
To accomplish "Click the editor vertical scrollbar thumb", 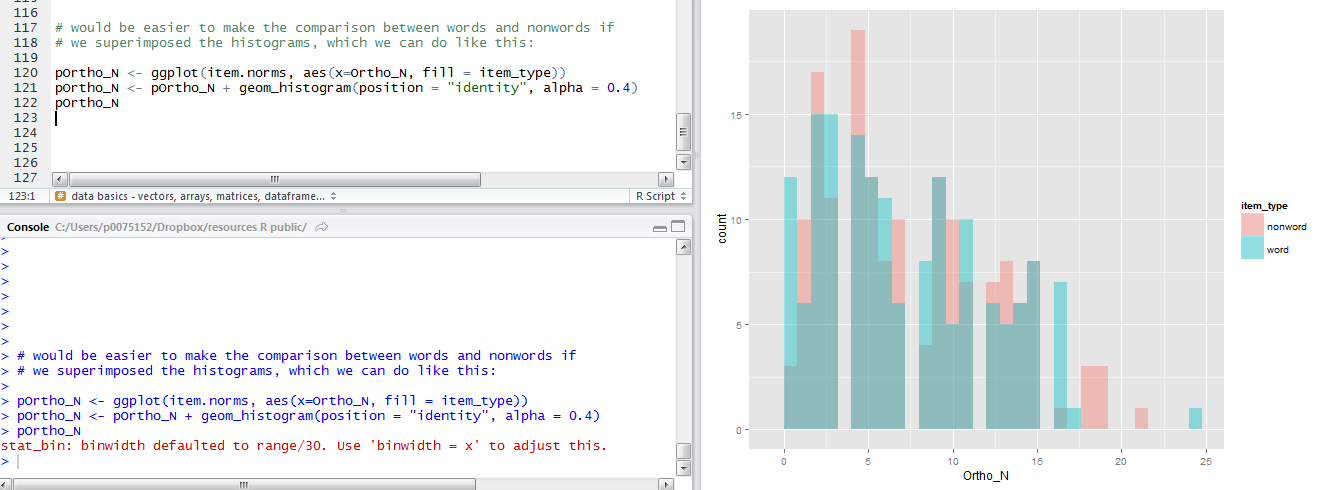I will (x=684, y=129).
